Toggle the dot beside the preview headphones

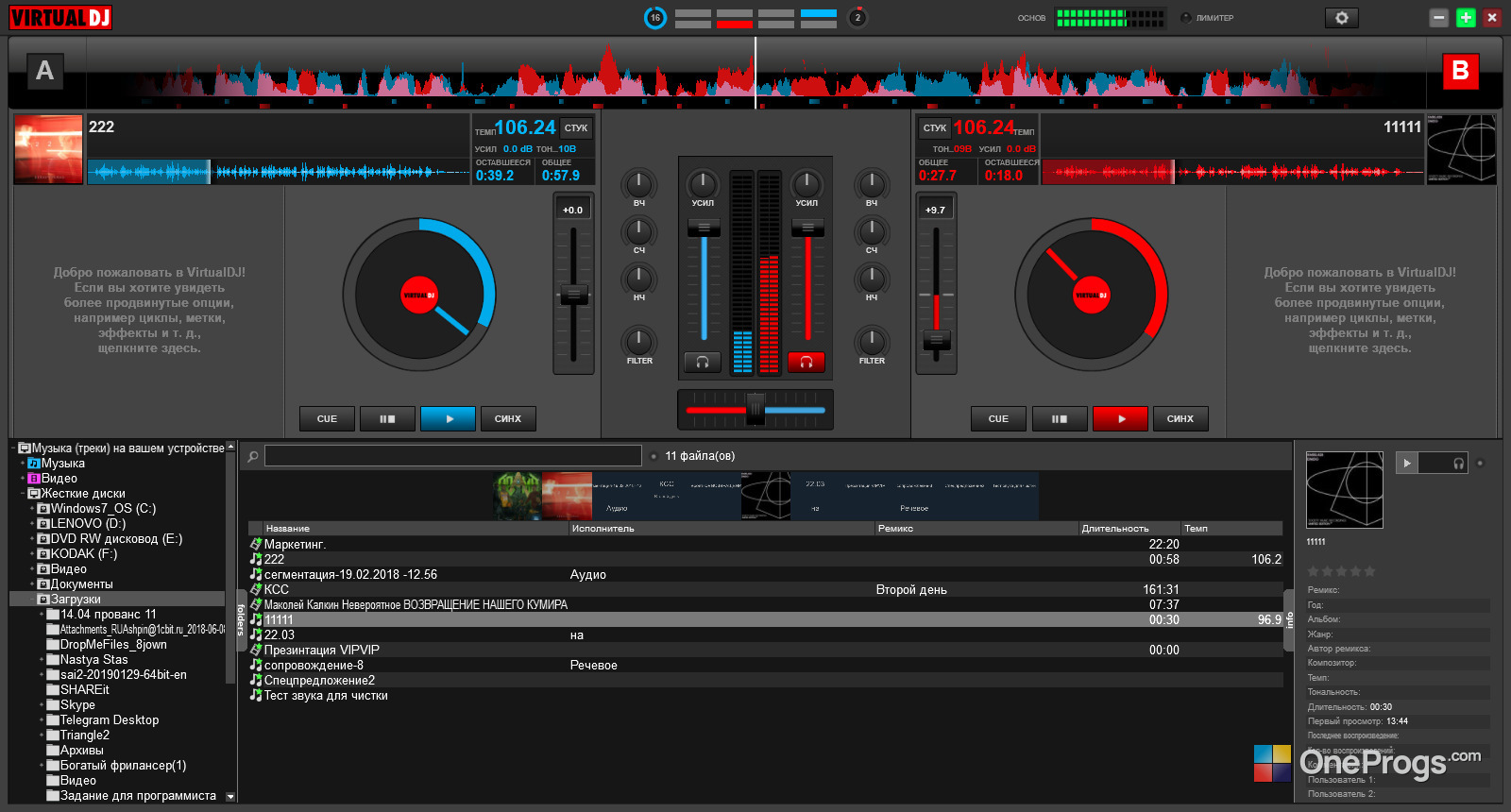point(1480,463)
